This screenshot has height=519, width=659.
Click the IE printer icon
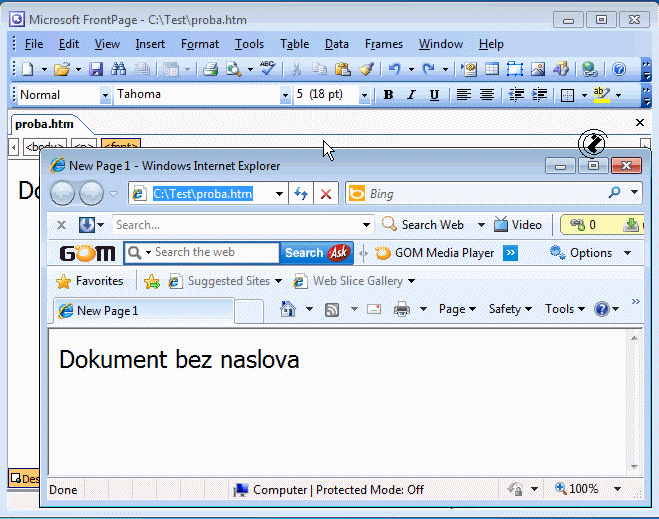402,309
